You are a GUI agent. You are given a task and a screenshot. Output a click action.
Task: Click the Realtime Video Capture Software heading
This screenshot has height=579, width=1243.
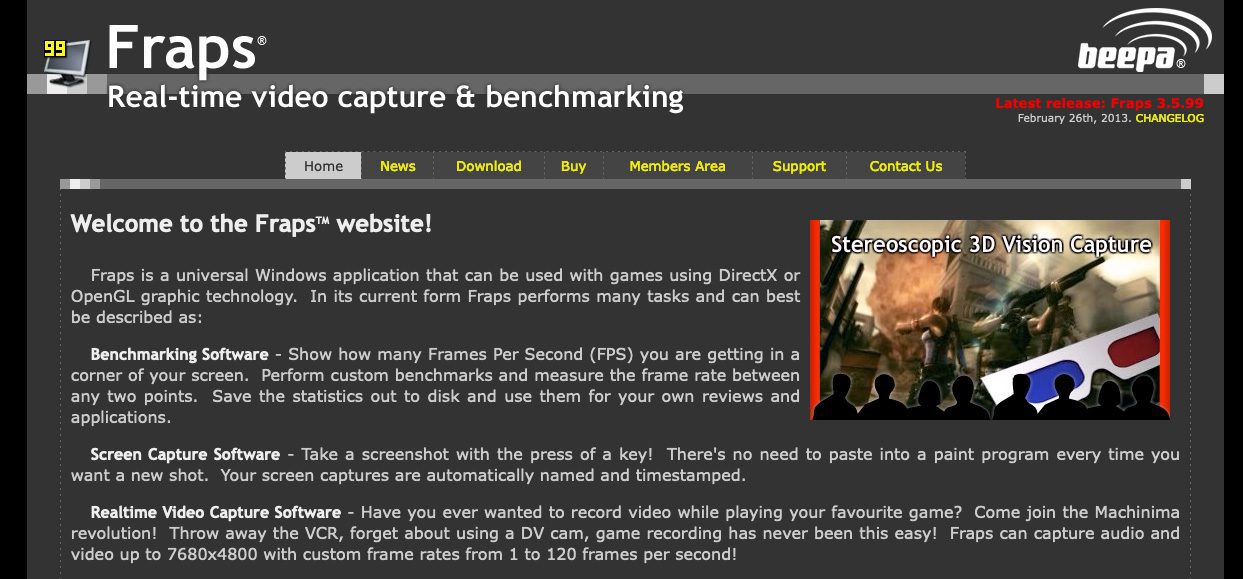[215, 512]
